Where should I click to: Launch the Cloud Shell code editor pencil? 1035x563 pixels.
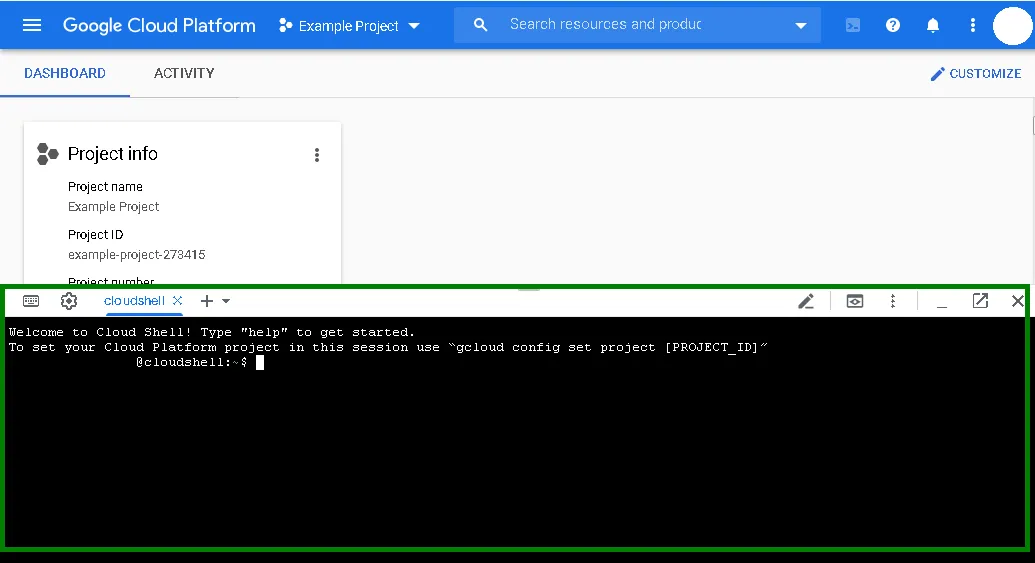(x=806, y=301)
